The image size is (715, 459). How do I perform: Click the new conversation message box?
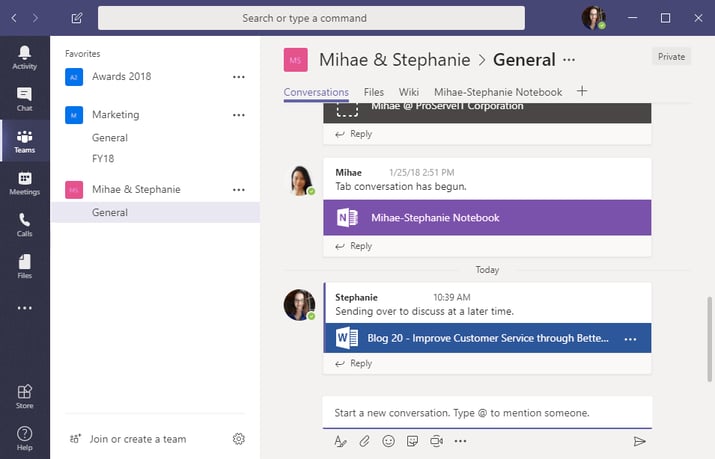point(487,413)
